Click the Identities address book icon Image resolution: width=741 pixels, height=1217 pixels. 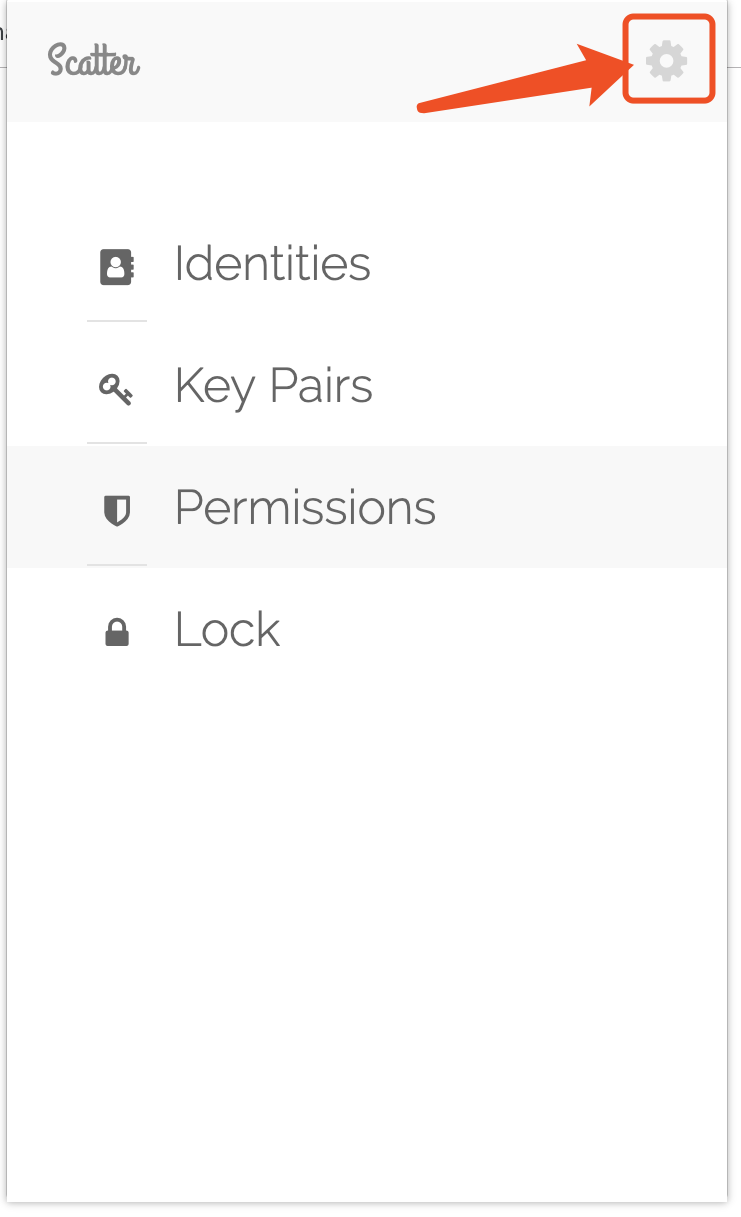click(117, 267)
